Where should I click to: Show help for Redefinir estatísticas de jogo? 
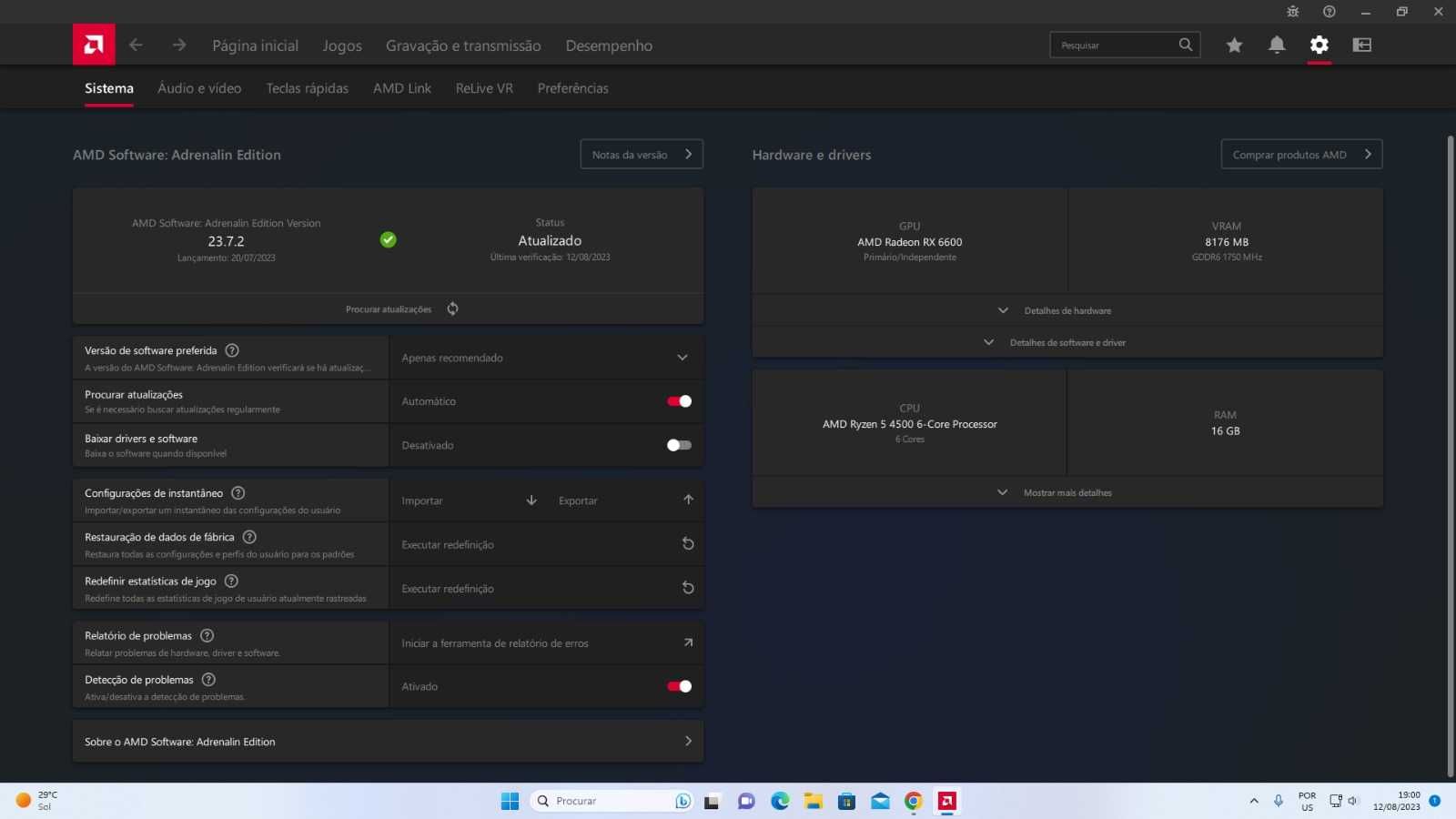click(x=231, y=581)
